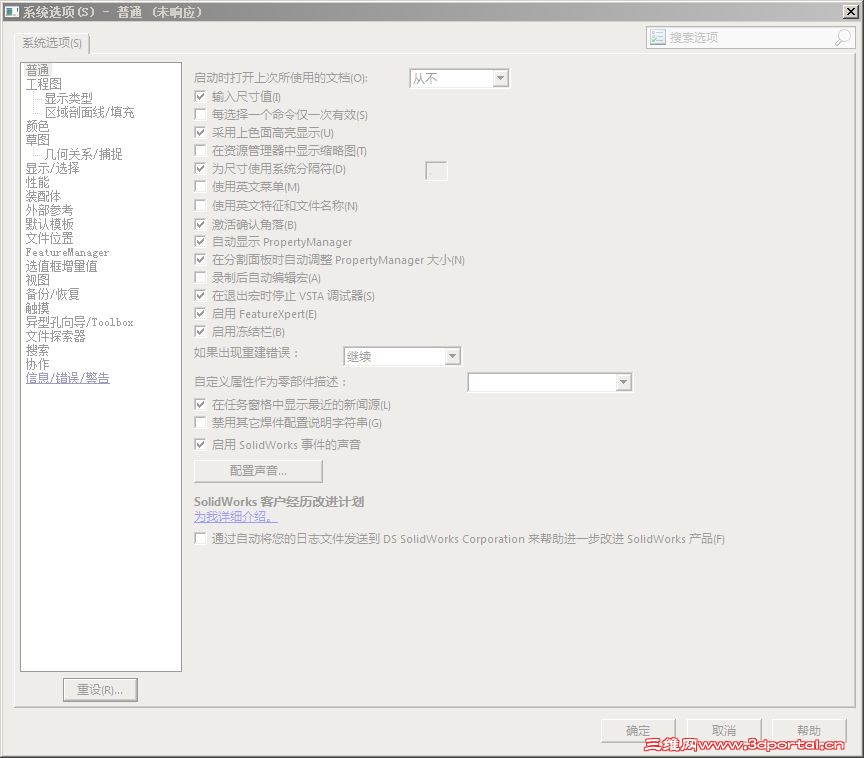Viewport: 864px width, 758px height.
Task: Select 视图 in the options tree
Action: pyautogui.click(x=37, y=280)
